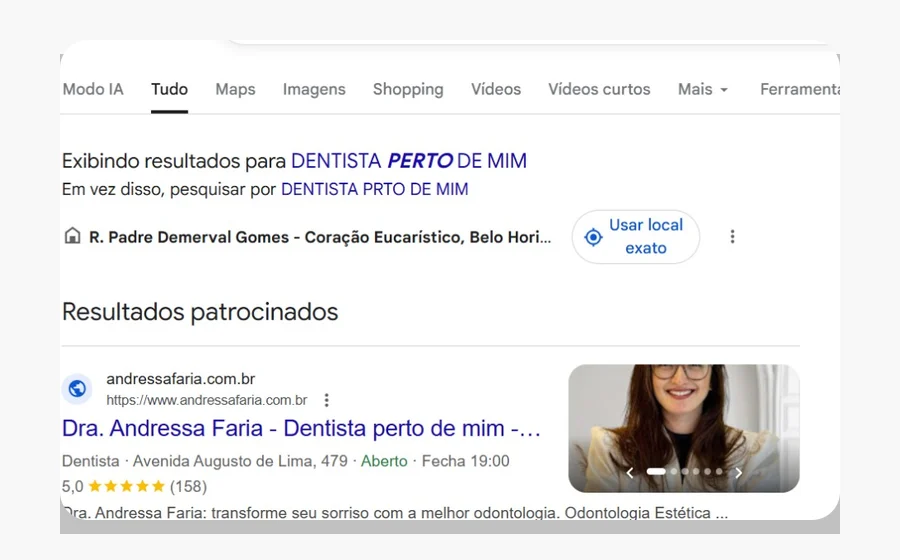This screenshot has width=900, height=560.
Task: Click the (158) reviews count
Action: (188, 487)
